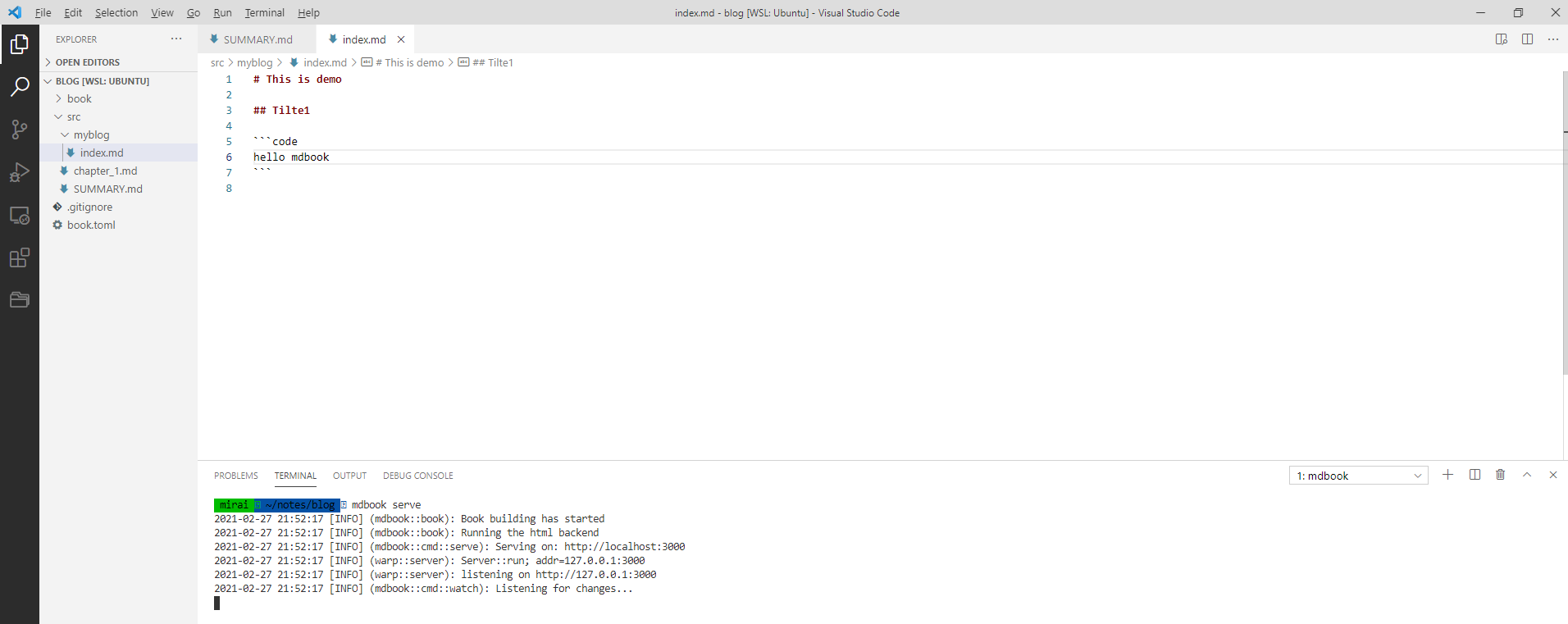The image size is (1568, 624).
Task: Kill terminal with trash icon
Action: coord(1501,475)
